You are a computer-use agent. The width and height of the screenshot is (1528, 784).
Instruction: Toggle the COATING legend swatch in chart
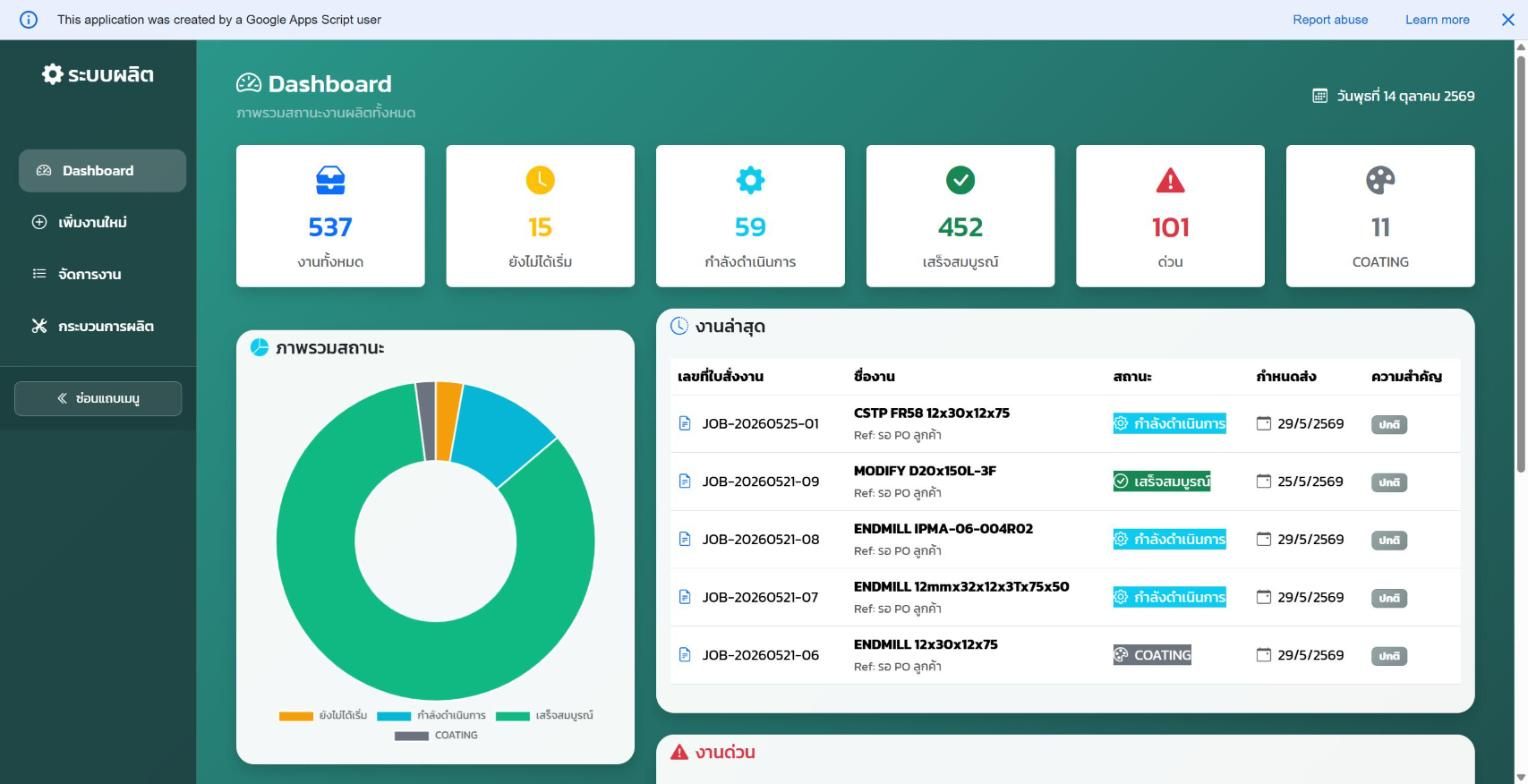[411, 736]
